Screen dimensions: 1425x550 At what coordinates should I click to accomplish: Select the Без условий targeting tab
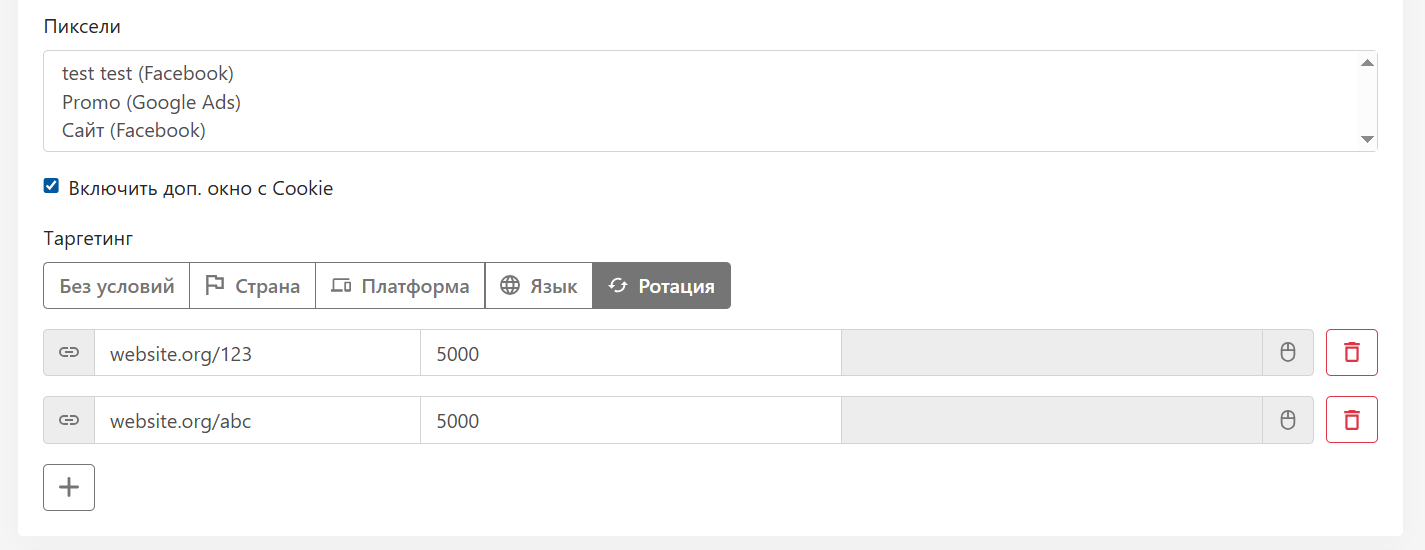click(116, 286)
